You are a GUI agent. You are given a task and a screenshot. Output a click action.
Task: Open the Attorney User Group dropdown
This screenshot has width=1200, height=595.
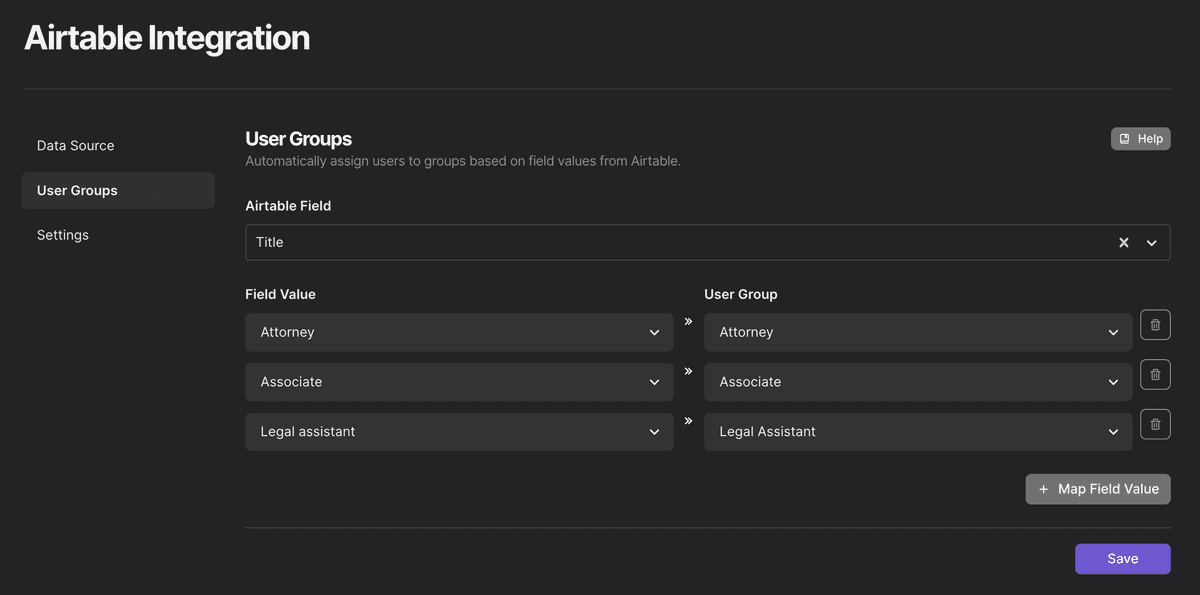[918, 332]
